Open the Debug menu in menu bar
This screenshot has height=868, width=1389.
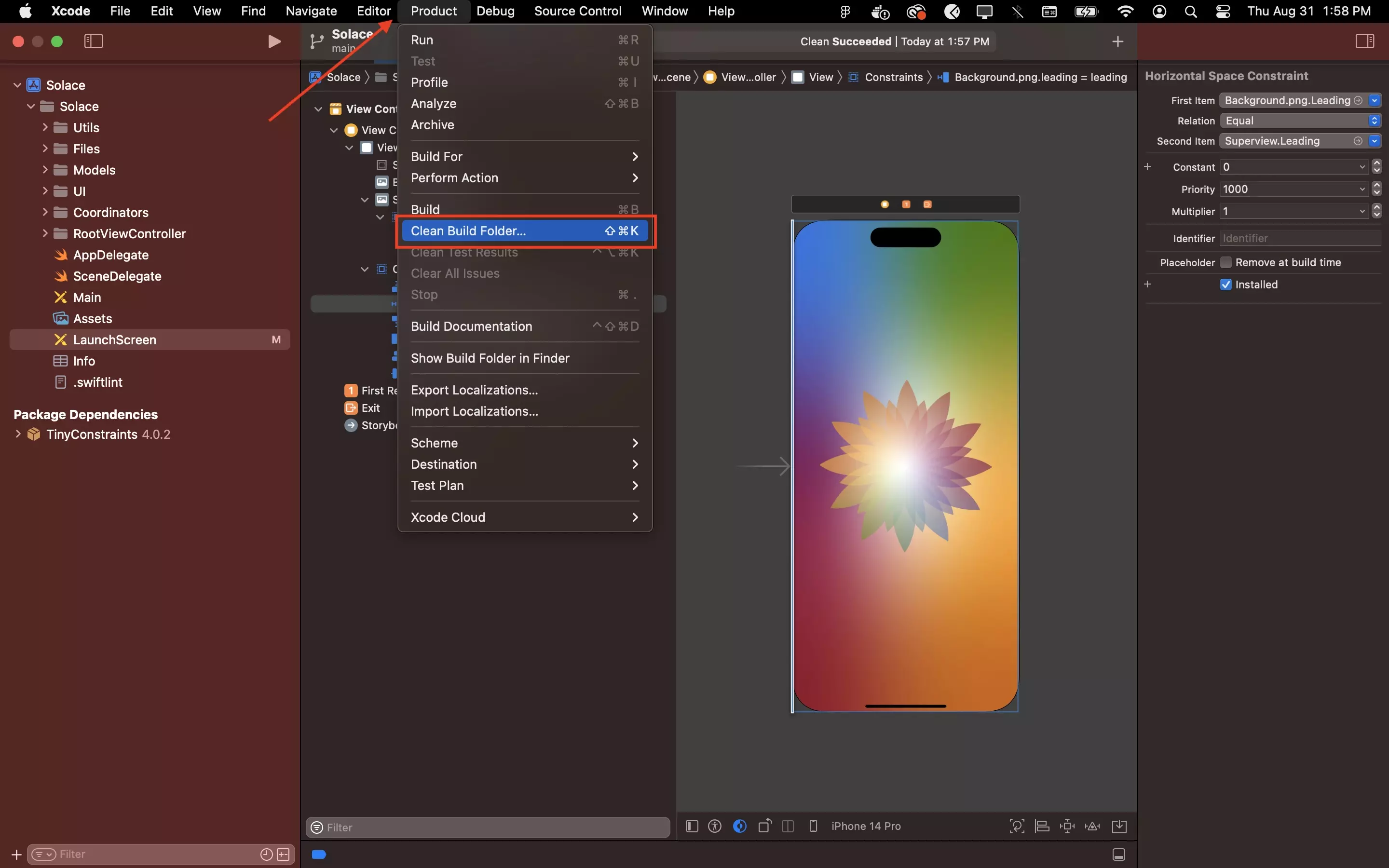coord(495,11)
